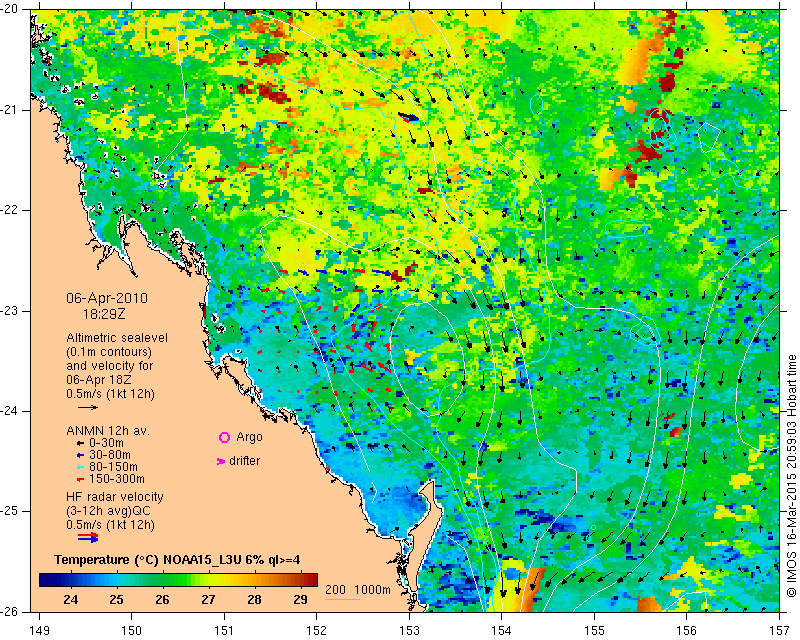This screenshot has height=640, width=800.
Task: Click the Argo magenta circle legend symbol
Action: pos(224,437)
